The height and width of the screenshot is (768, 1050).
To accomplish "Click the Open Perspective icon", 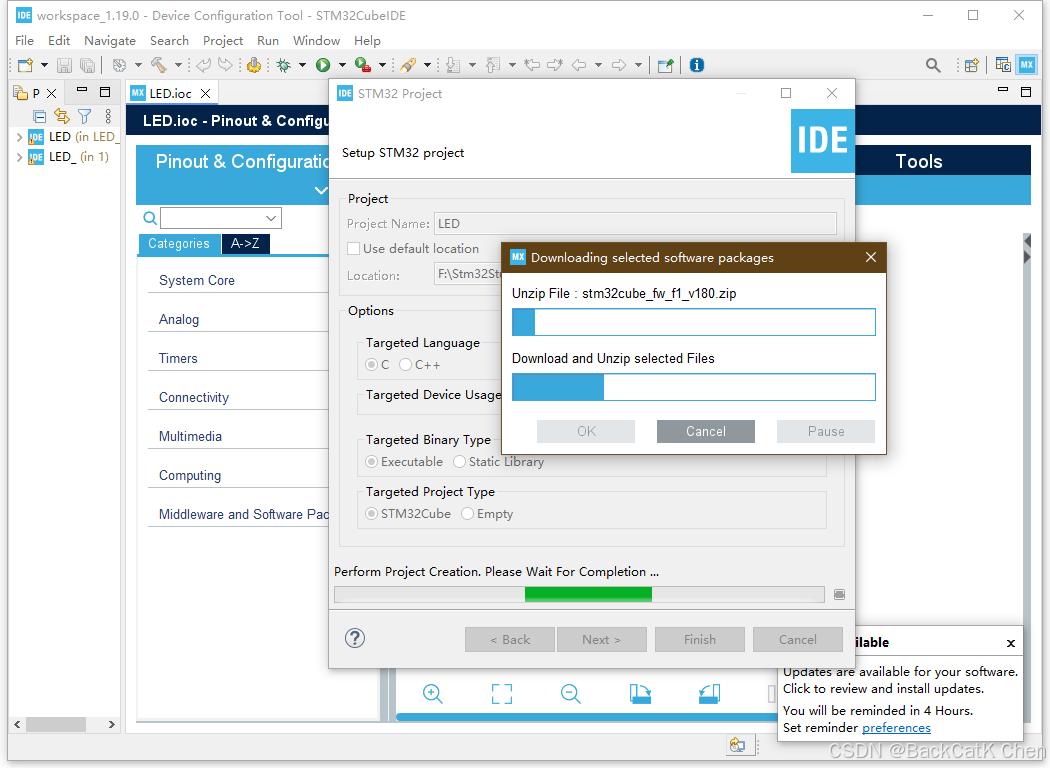I will (x=972, y=65).
